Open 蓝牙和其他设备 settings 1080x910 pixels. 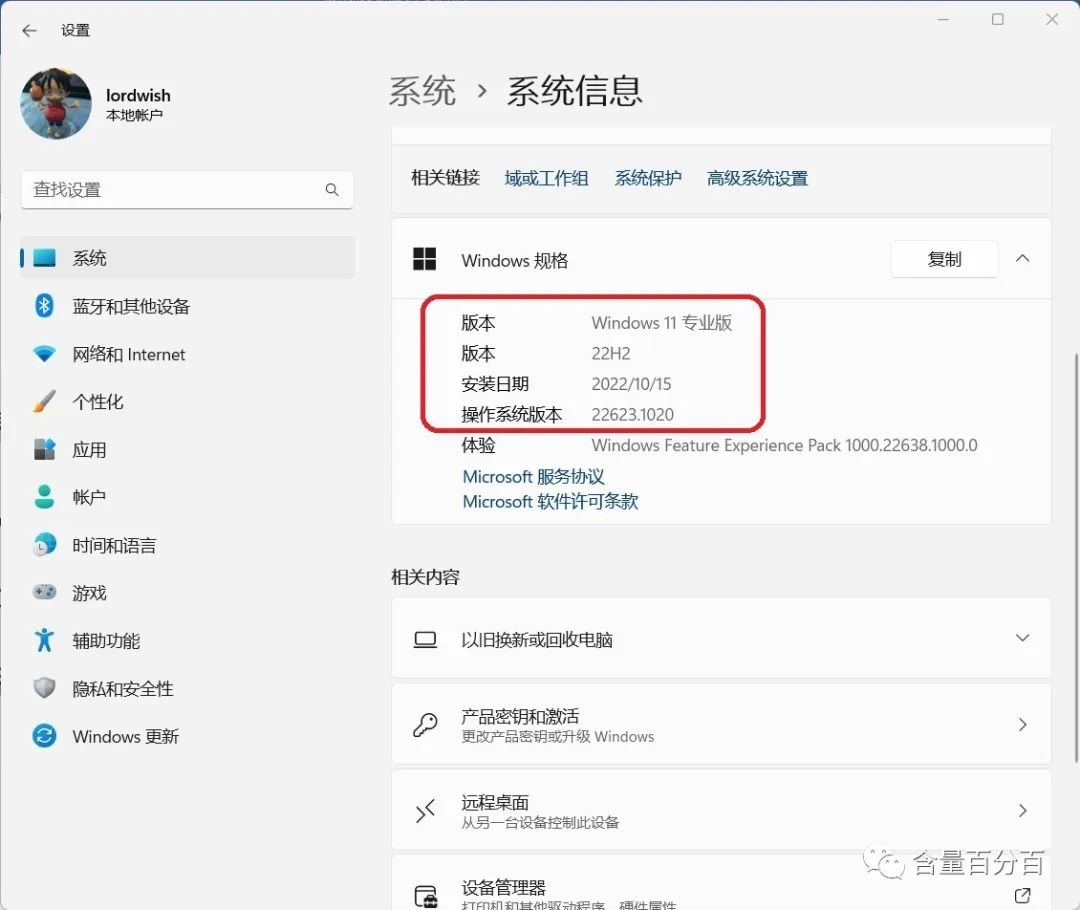pyautogui.click(x=187, y=306)
